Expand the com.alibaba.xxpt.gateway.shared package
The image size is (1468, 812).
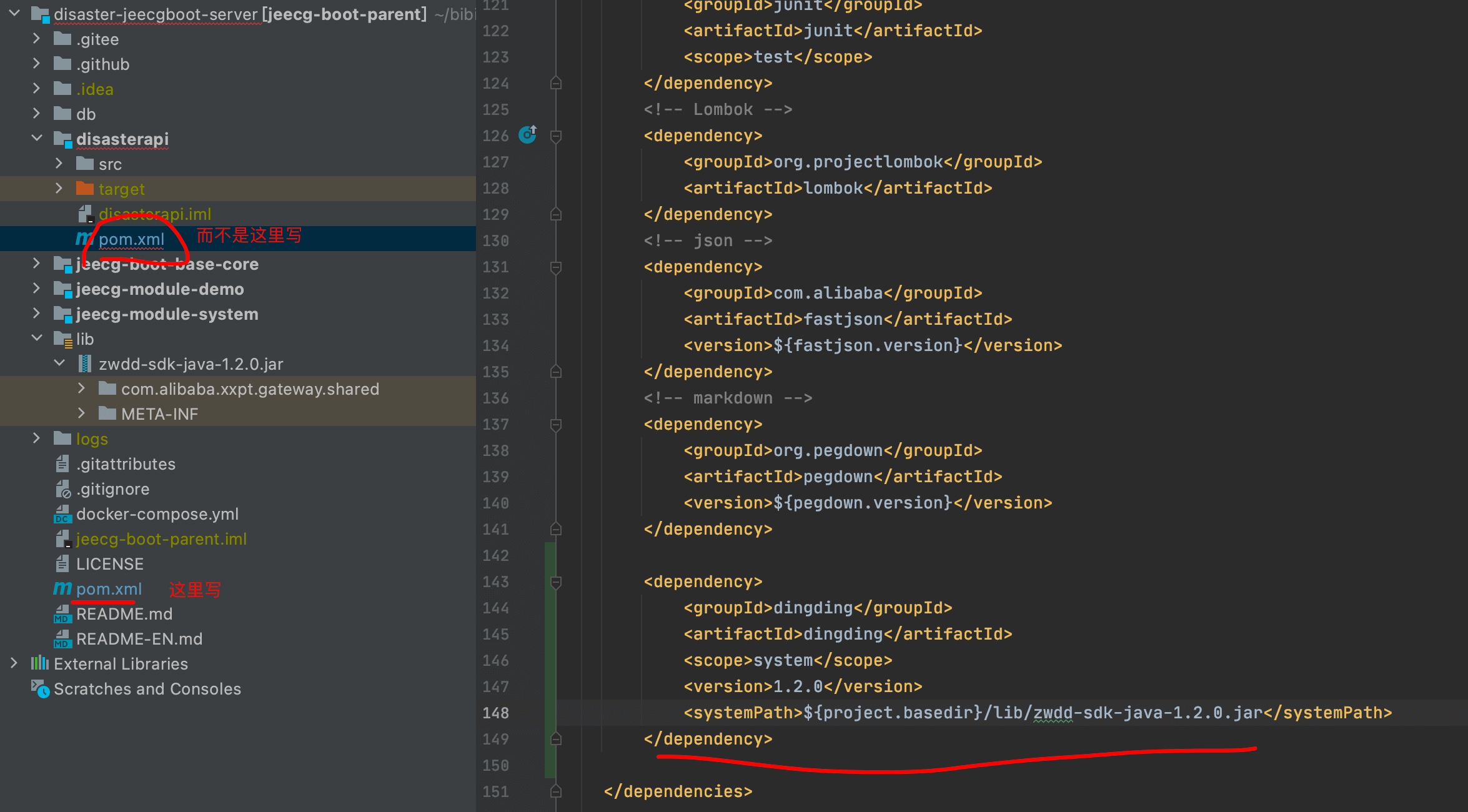[81, 389]
